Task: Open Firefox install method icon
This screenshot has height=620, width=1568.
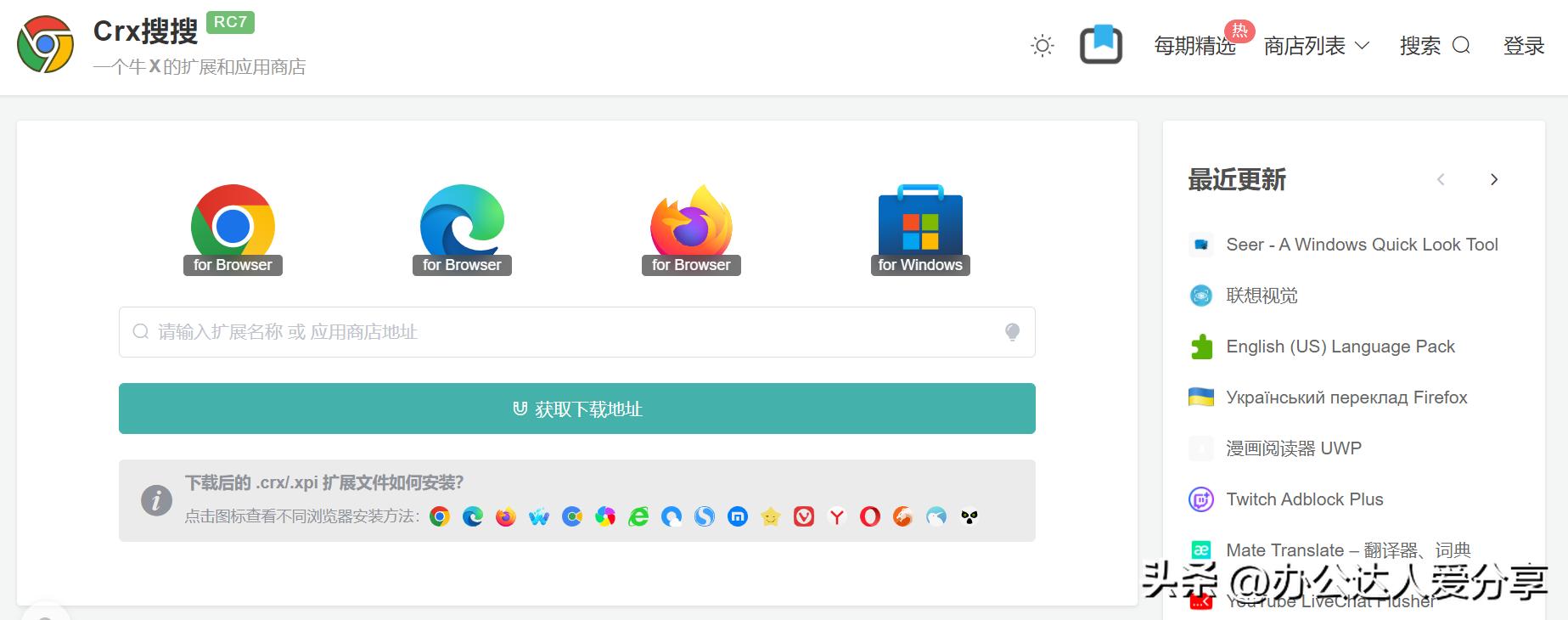Action: (x=506, y=516)
